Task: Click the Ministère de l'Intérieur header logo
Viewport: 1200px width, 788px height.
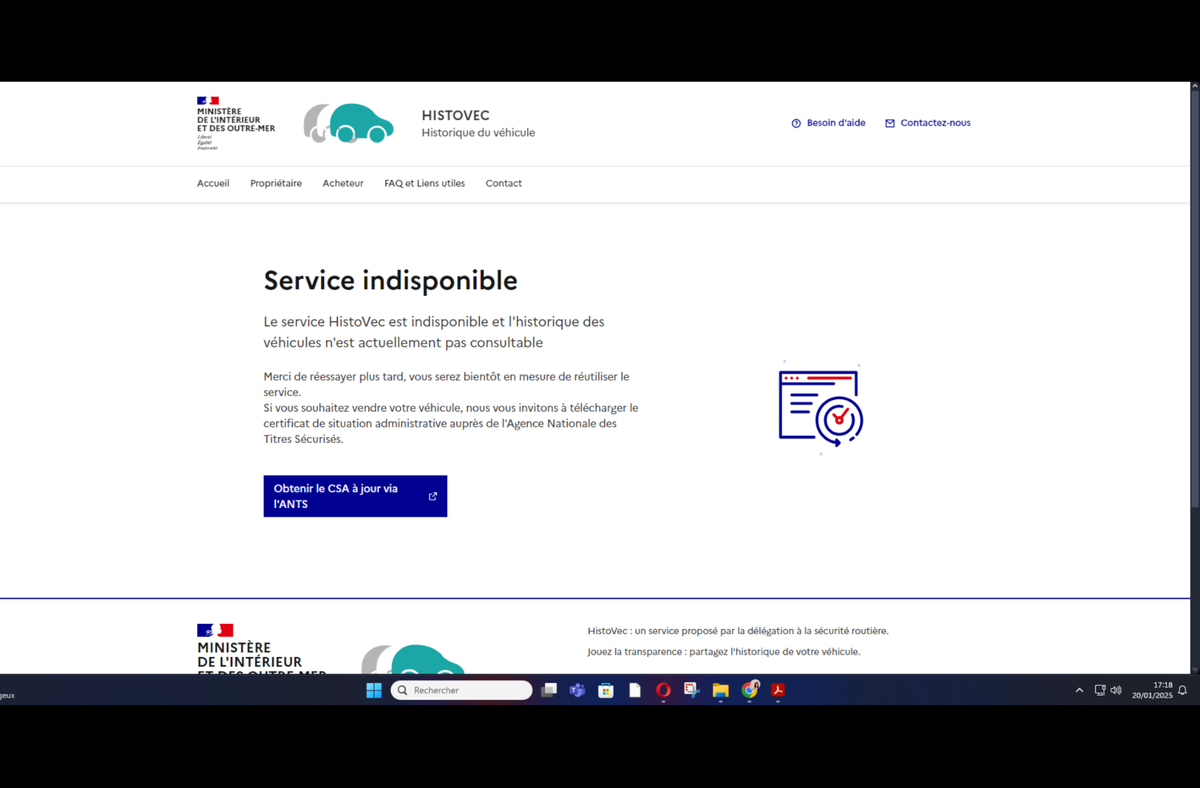Action: click(x=236, y=123)
